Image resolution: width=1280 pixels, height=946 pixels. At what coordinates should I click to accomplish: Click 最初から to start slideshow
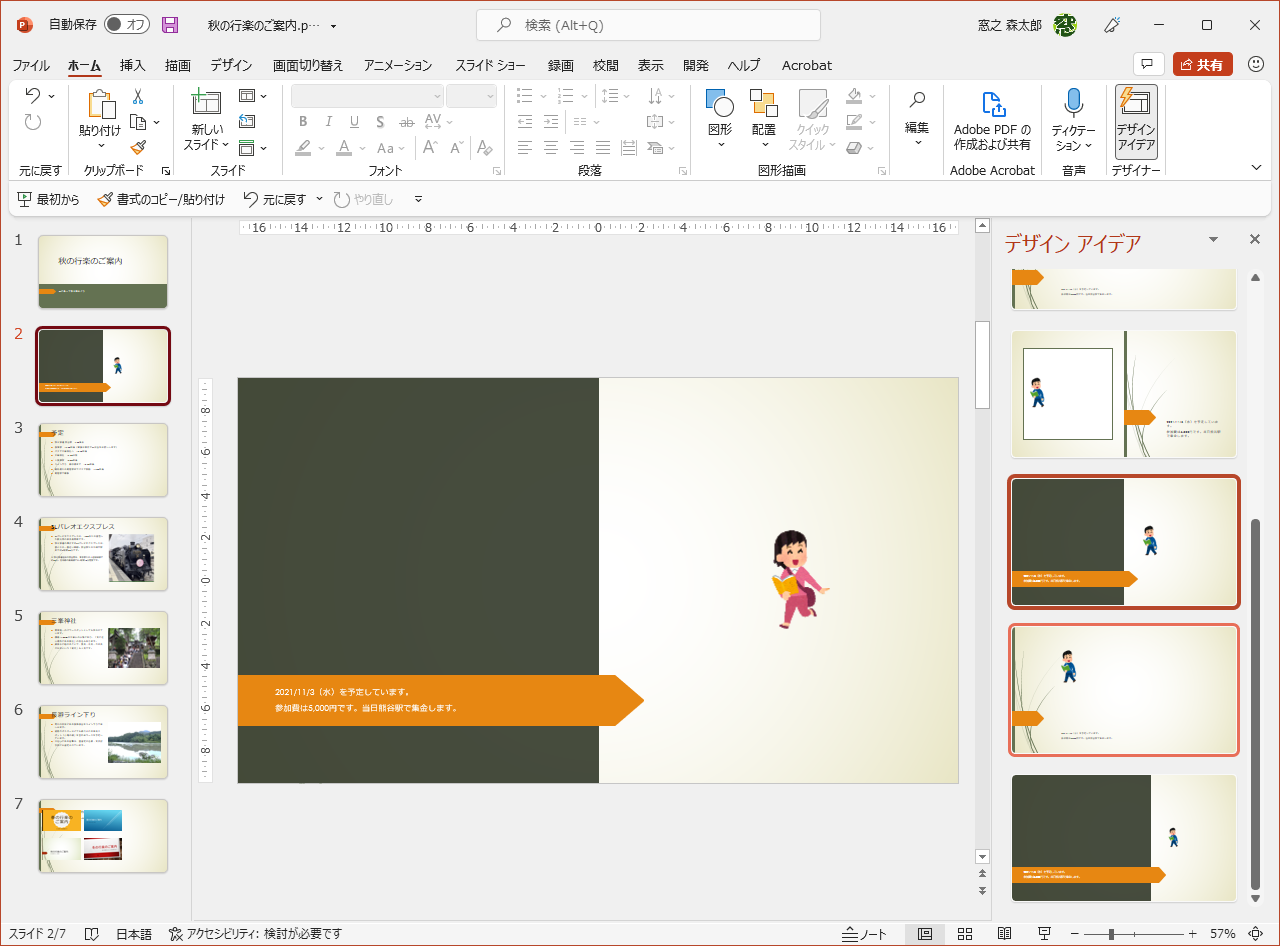click(x=48, y=200)
